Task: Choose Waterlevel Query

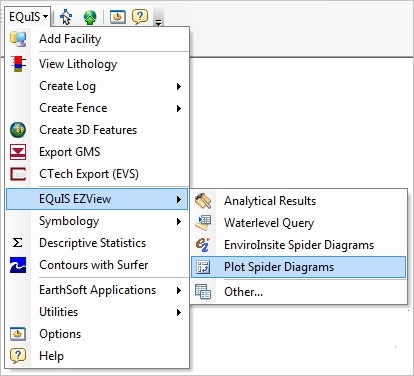Action: pos(299,223)
